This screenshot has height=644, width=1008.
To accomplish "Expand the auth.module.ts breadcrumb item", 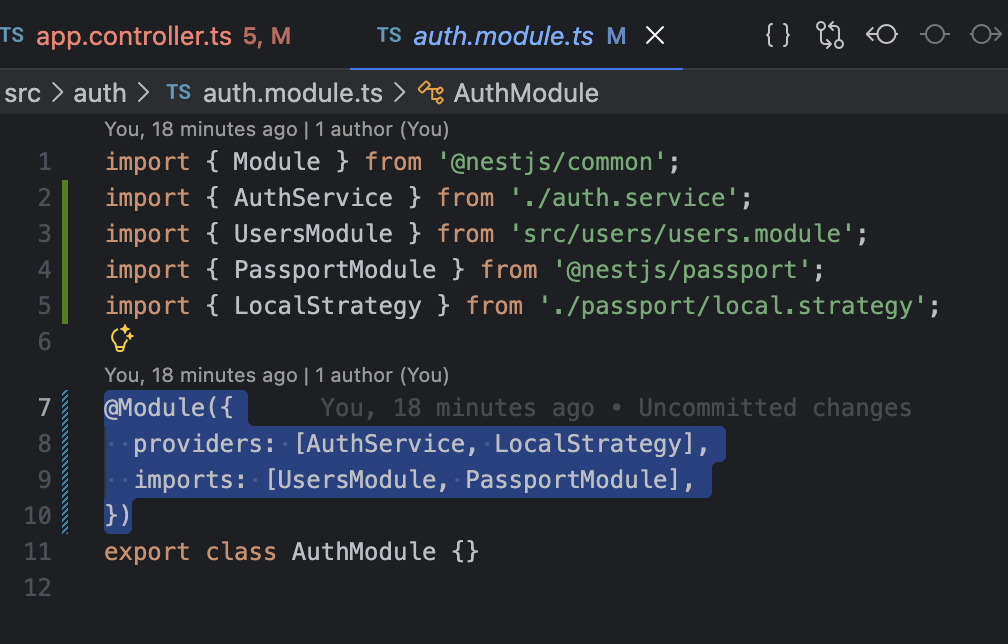I will 292,93.
